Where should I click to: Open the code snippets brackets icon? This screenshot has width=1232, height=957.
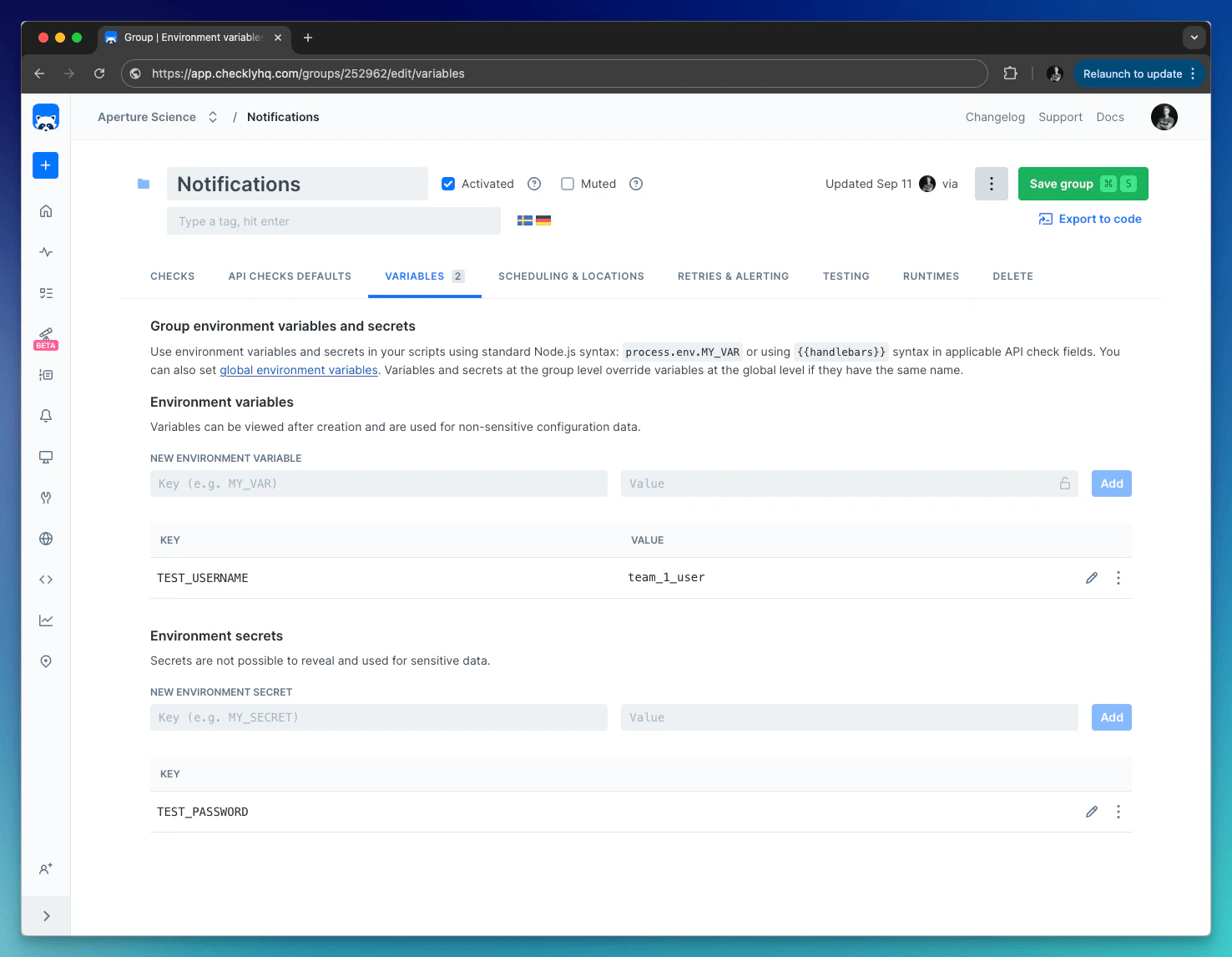click(x=46, y=580)
